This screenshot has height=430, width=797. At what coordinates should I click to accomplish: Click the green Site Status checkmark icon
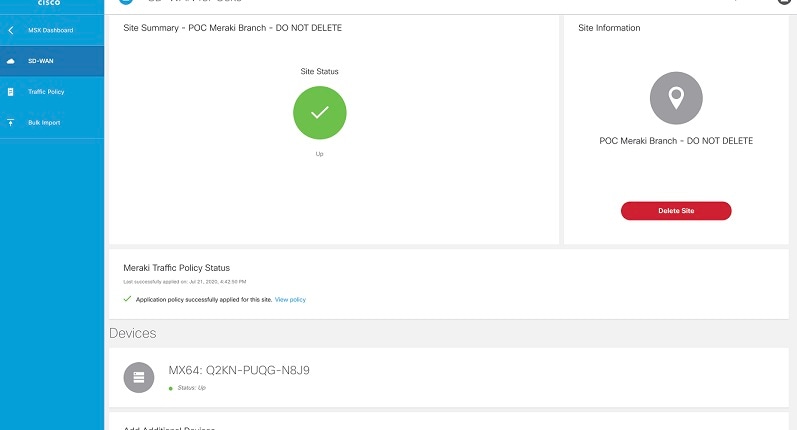[320, 112]
